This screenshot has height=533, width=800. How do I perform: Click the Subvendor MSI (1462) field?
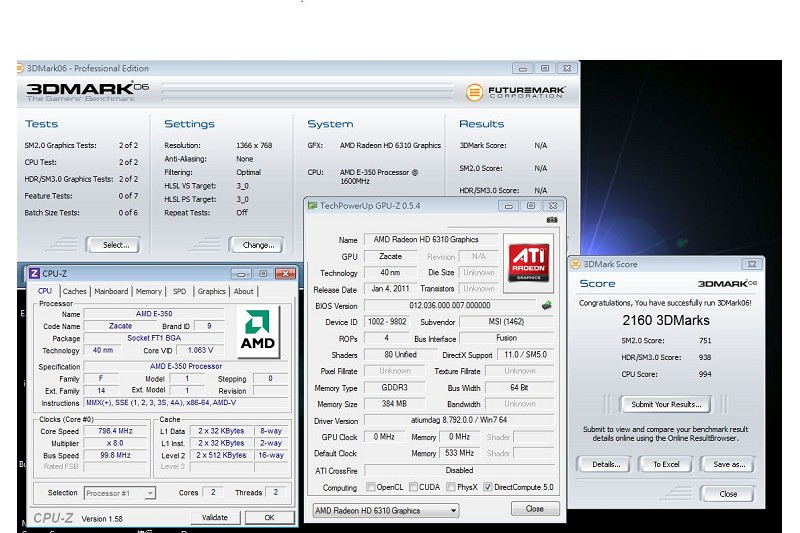[x=506, y=322]
